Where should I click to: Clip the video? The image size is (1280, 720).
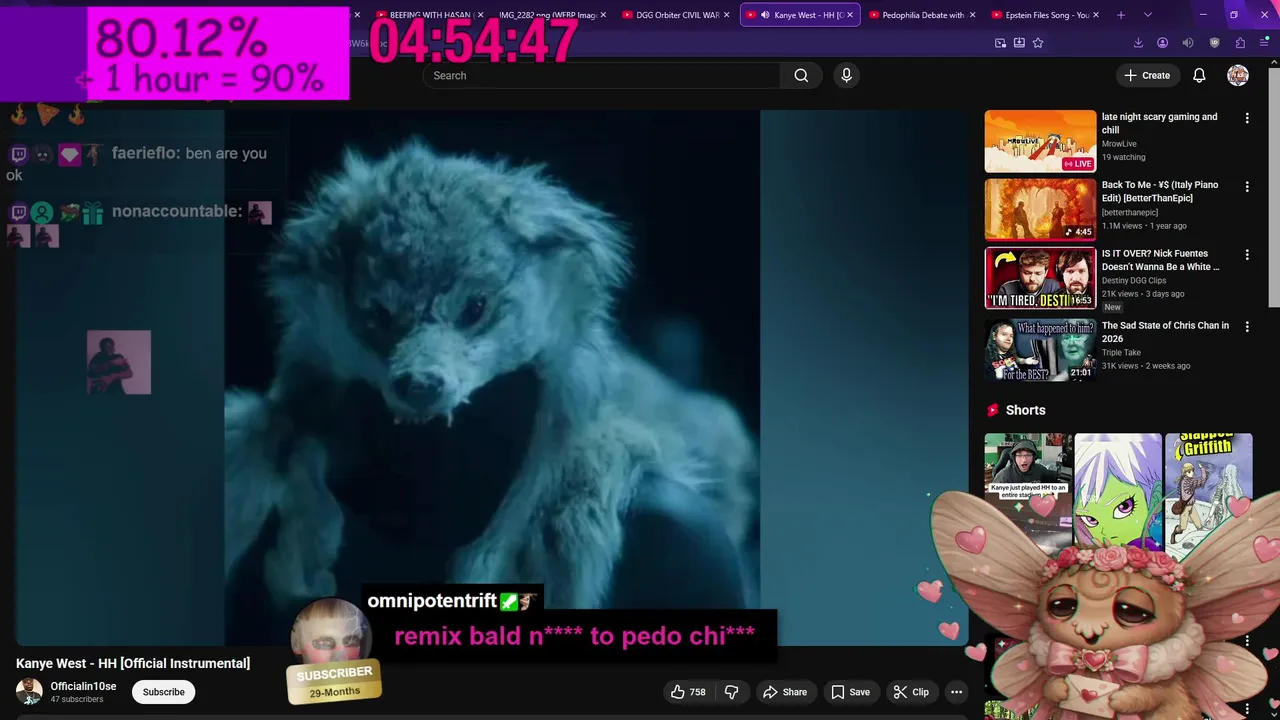point(911,692)
